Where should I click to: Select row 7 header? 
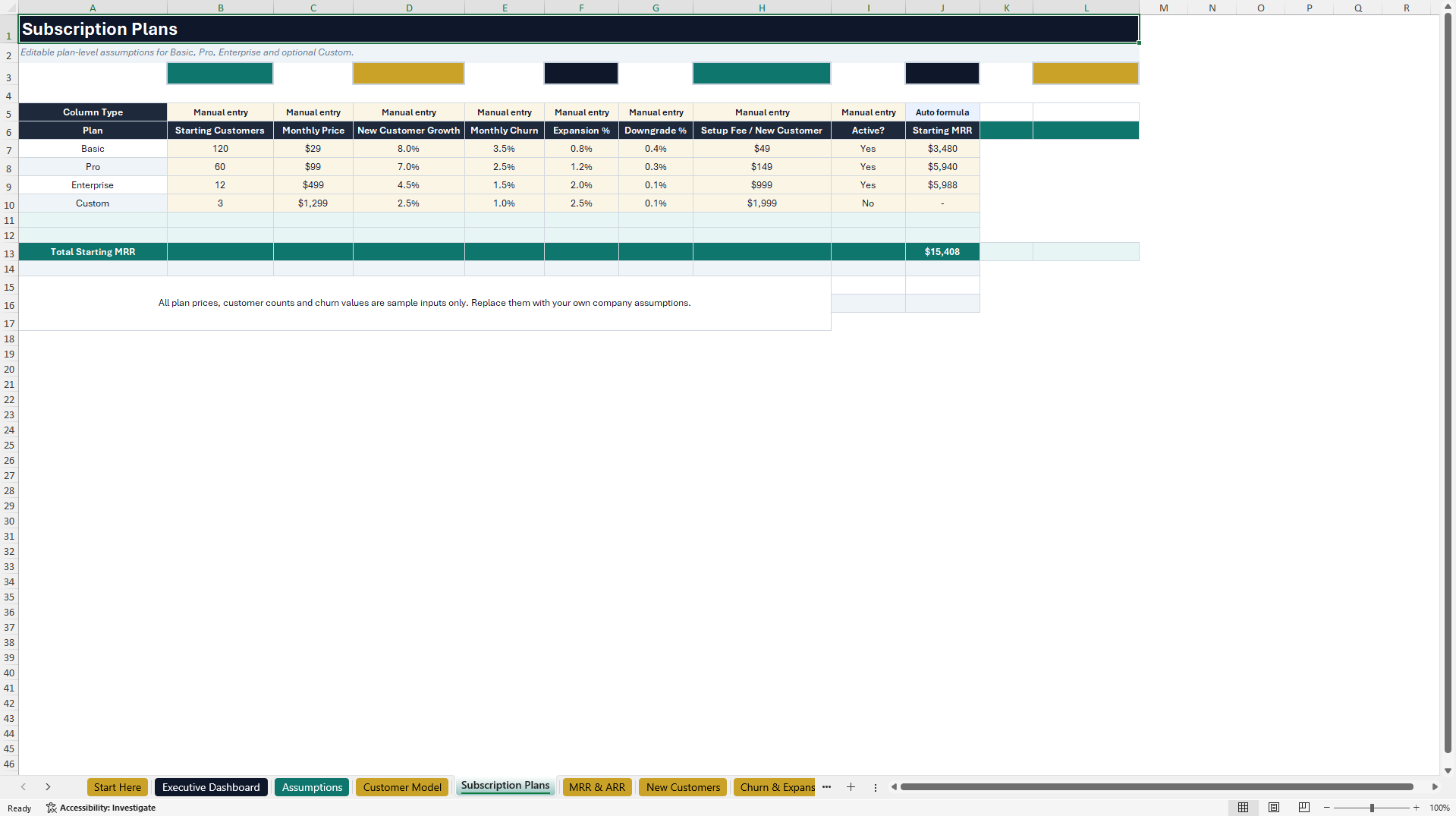point(9,150)
